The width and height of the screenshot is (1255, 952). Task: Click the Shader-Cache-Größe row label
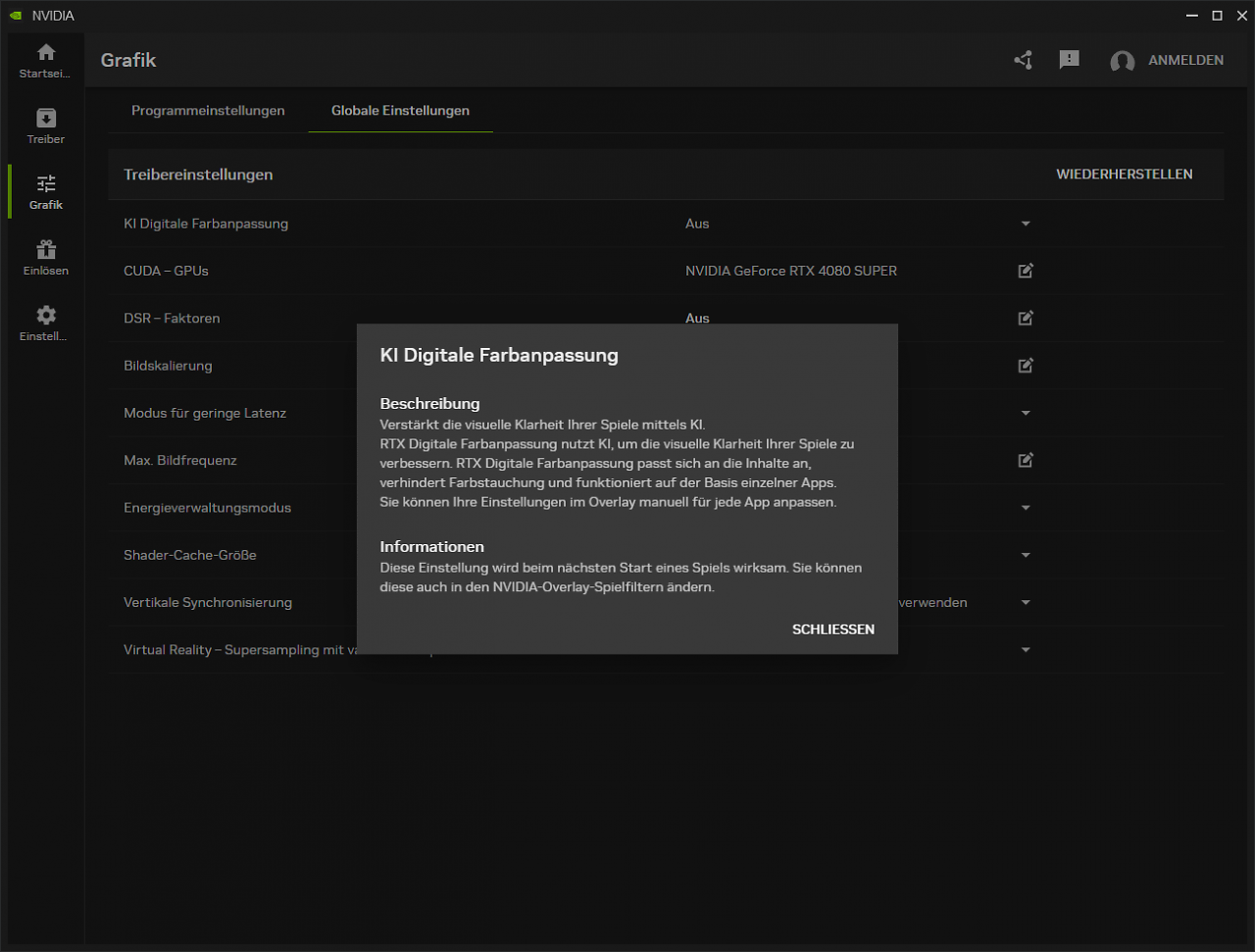coord(190,555)
